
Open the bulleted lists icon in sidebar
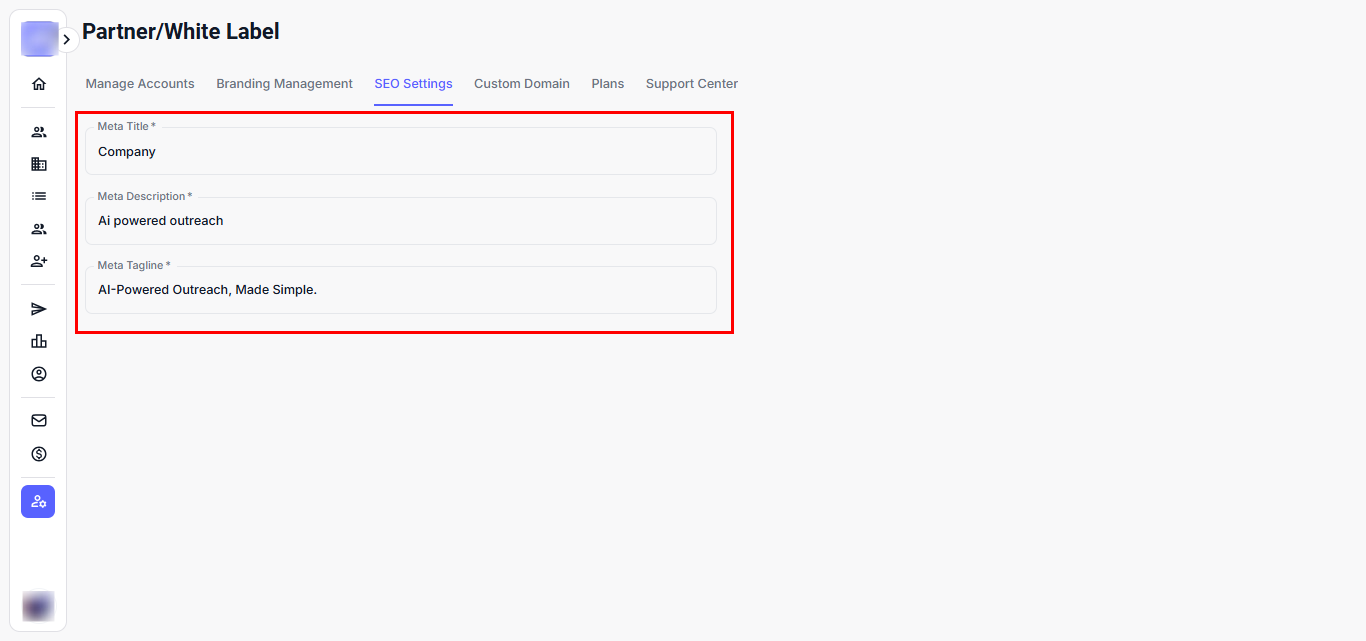[39, 196]
